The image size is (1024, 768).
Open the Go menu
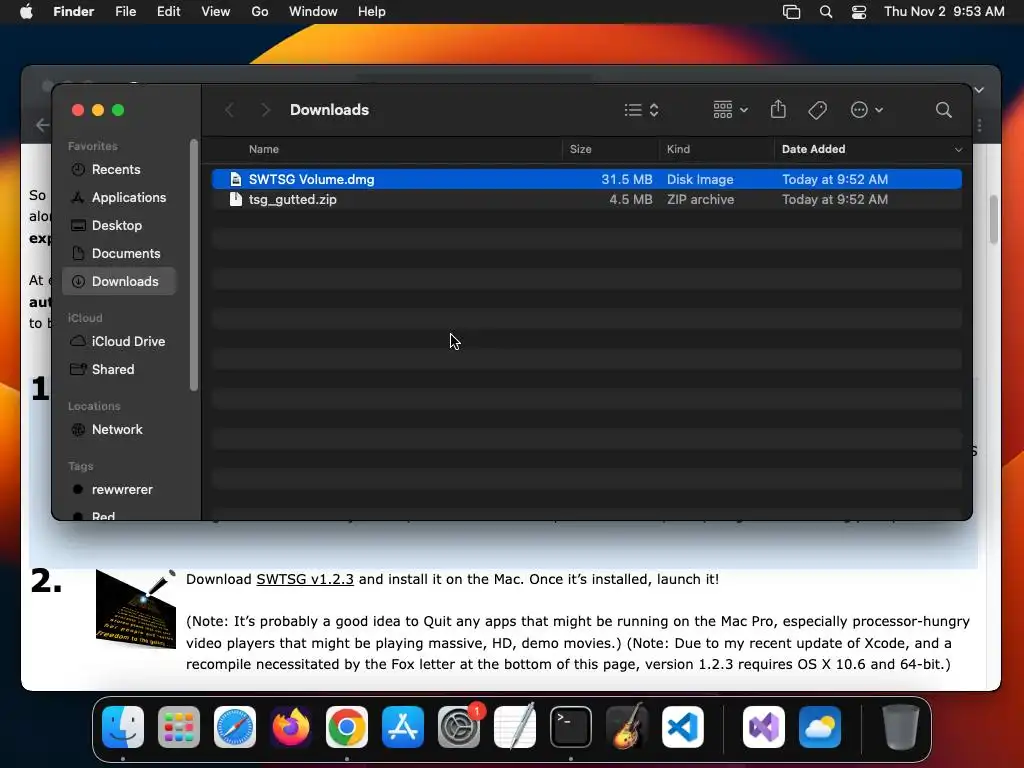pos(260,12)
